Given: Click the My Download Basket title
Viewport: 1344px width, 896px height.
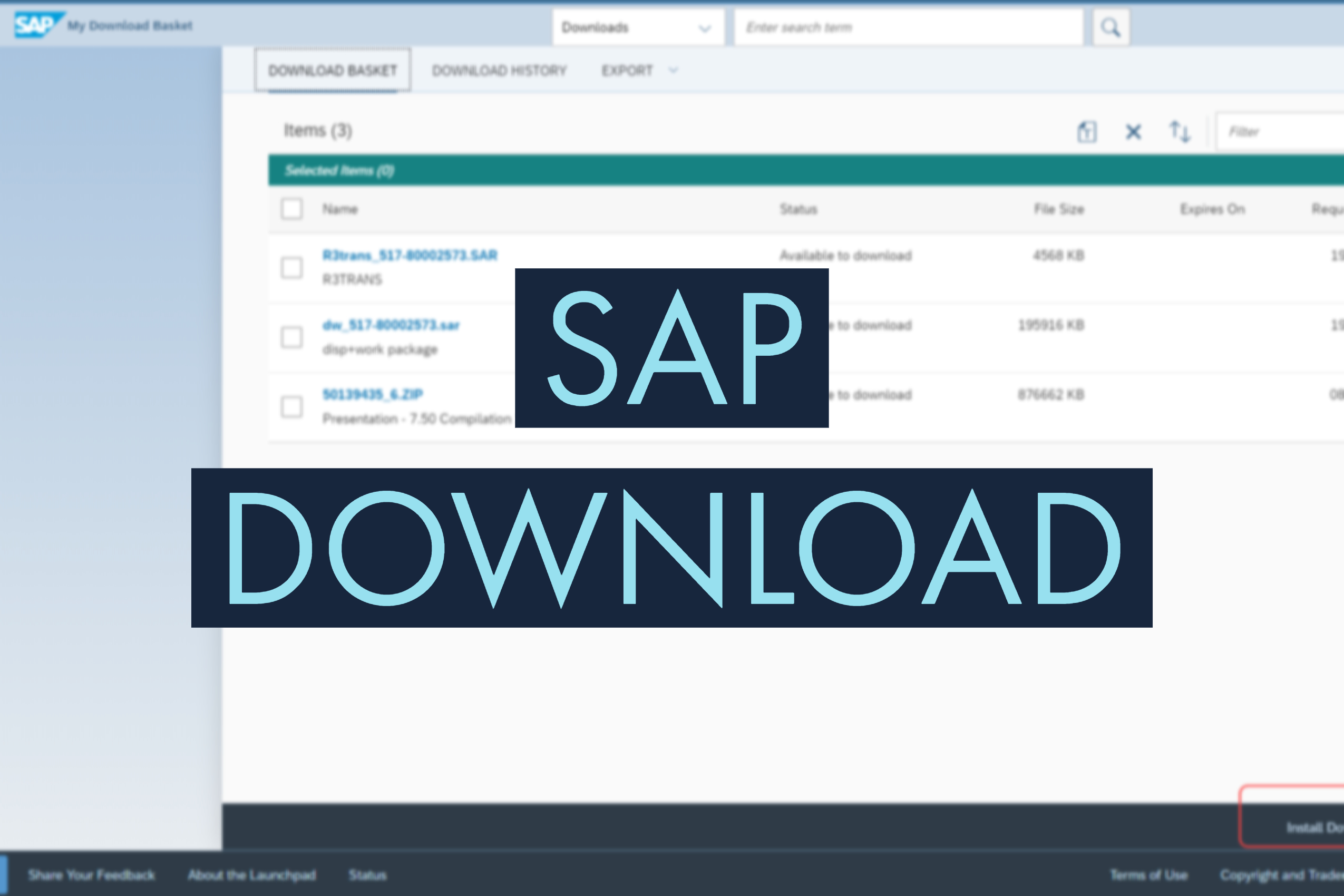Looking at the screenshot, I should click(130, 26).
